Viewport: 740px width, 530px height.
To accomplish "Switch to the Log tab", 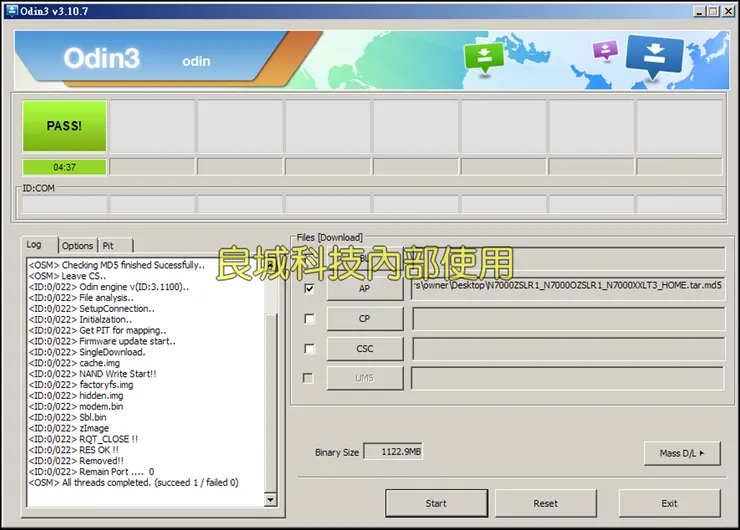I will coord(34,244).
